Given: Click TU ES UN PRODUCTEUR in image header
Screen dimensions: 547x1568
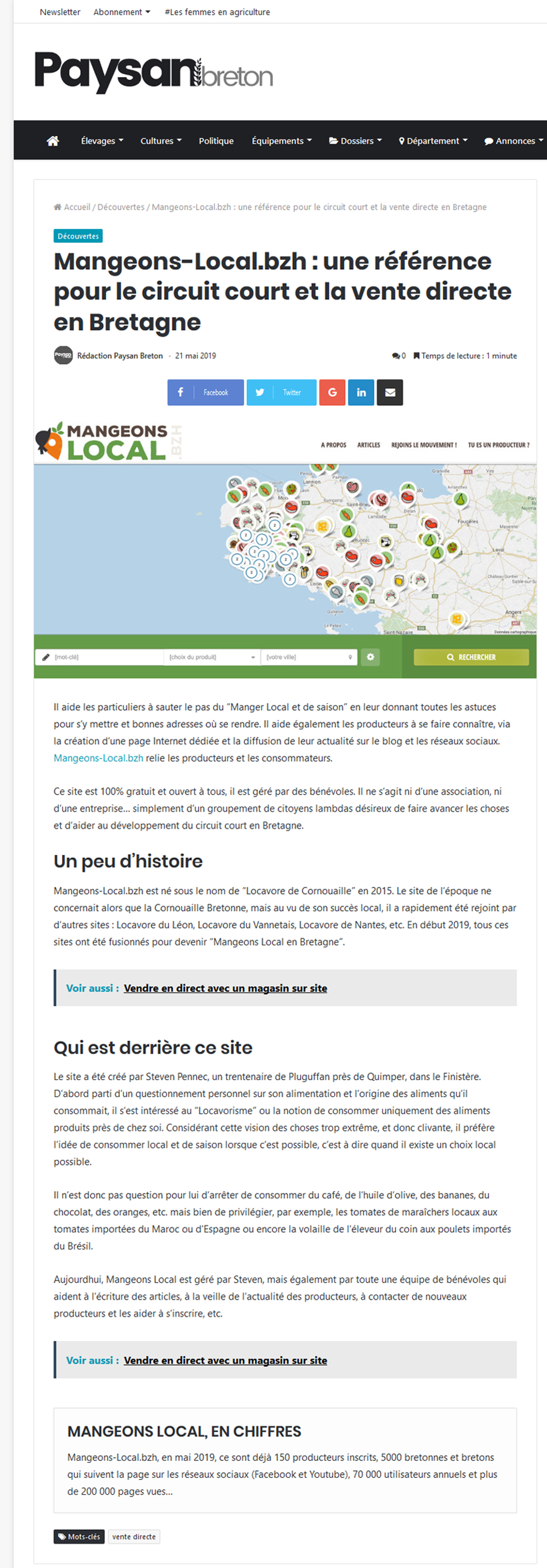Looking at the screenshot, I should point(498,445).
